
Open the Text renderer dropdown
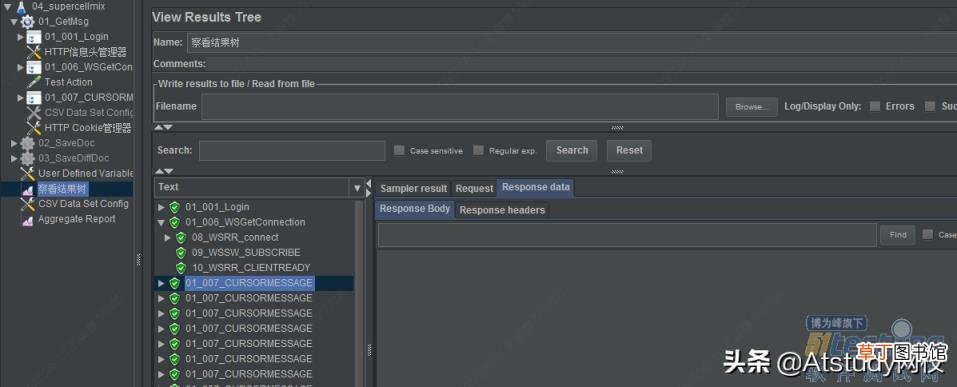357,188
